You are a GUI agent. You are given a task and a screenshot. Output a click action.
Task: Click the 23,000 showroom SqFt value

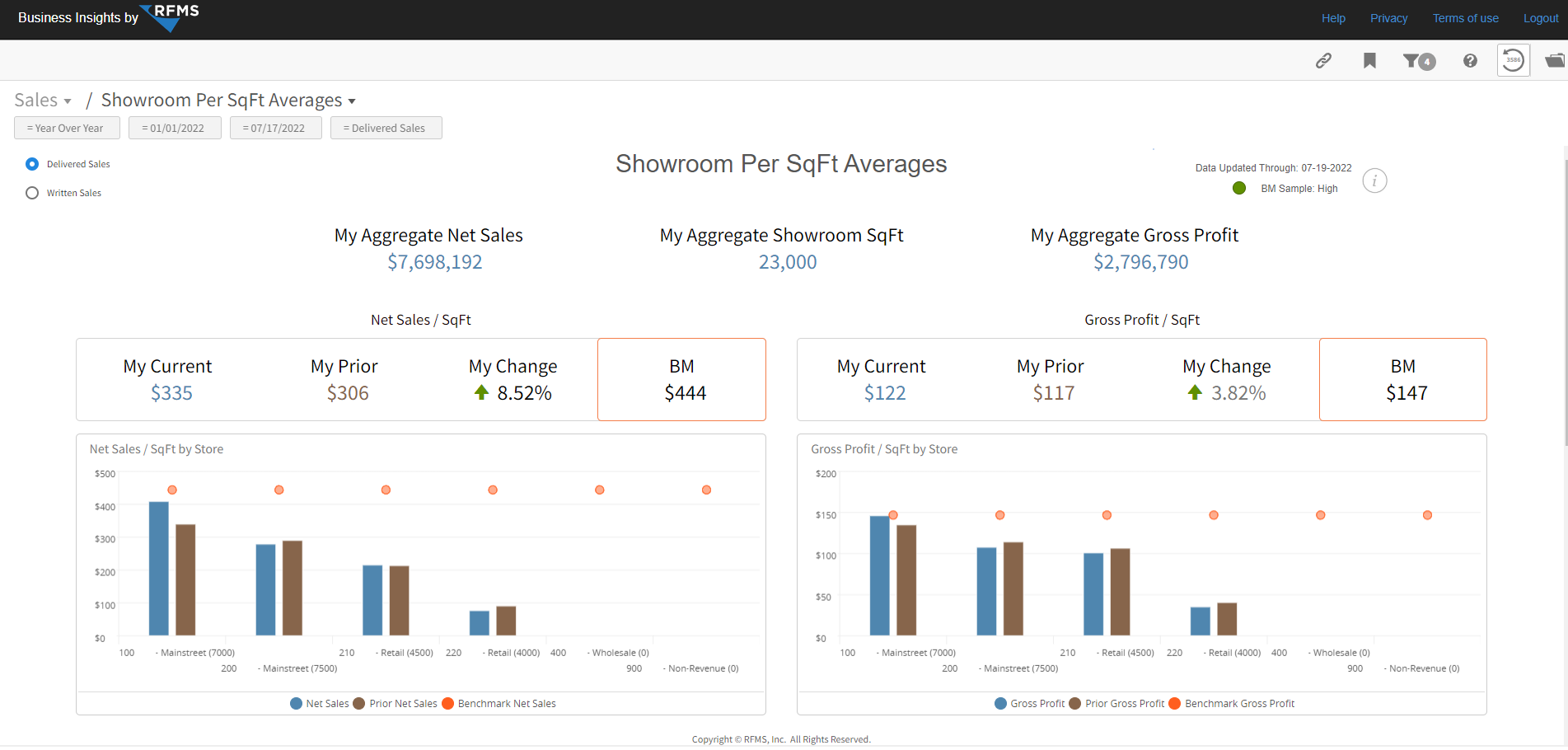[788, 262]
